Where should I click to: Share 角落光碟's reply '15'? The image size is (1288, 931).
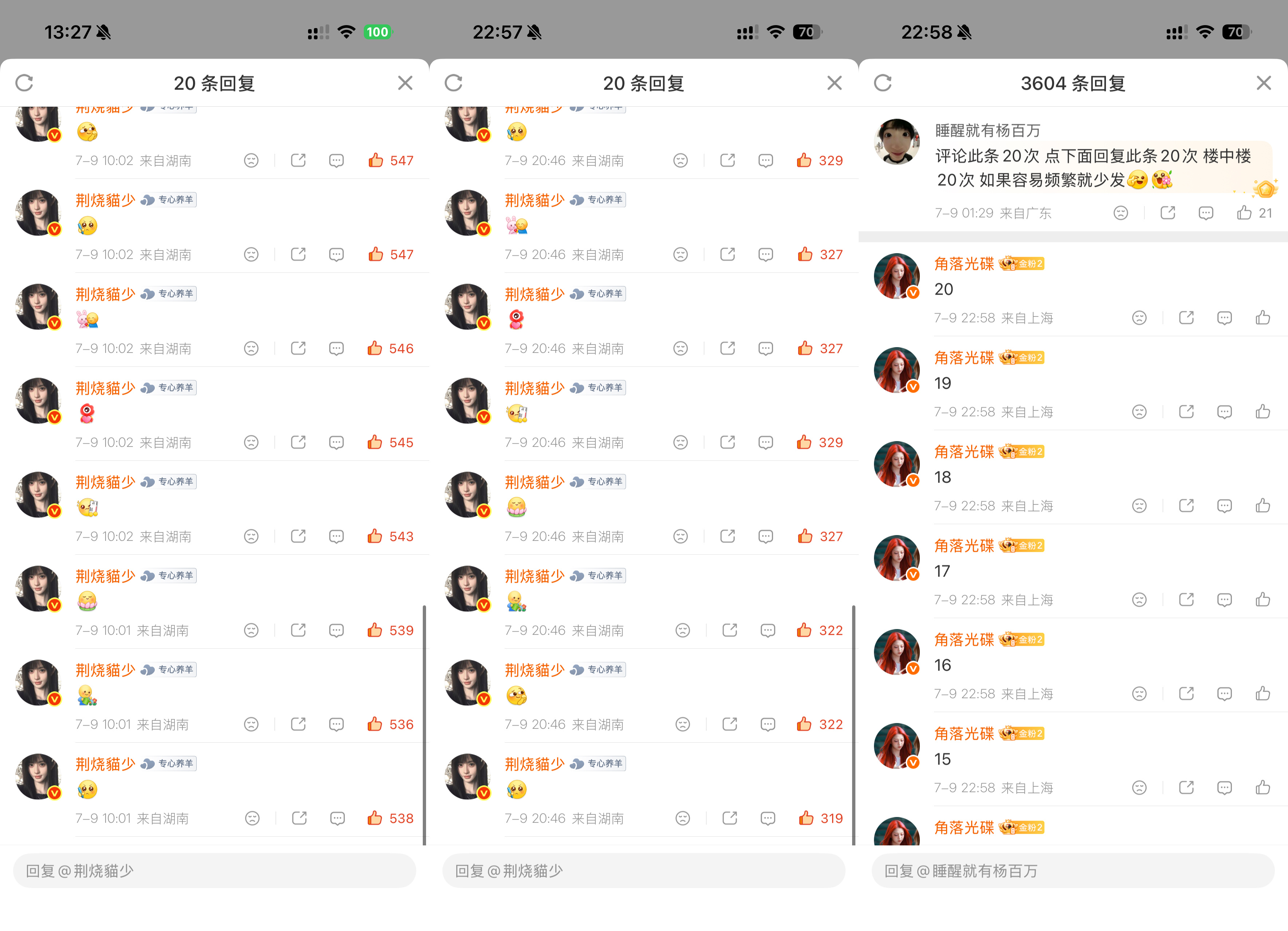[1186, 787]
